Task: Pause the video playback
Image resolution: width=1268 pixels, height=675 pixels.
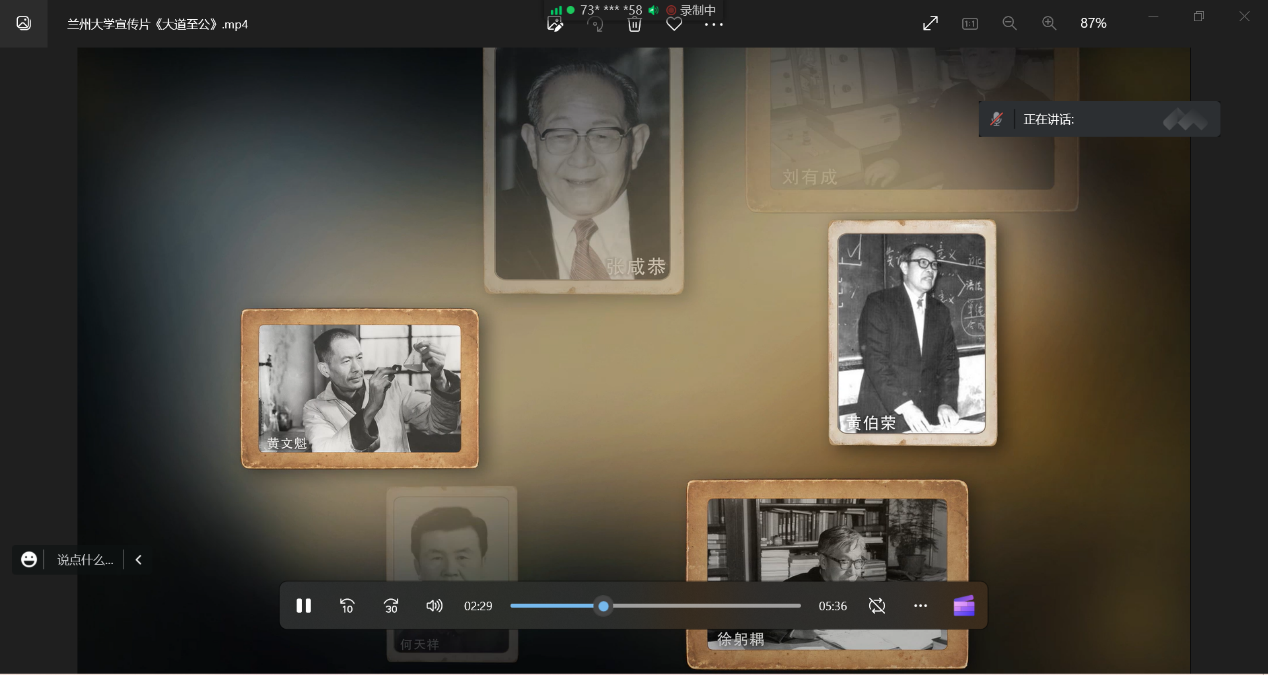Action: point(304,606)
